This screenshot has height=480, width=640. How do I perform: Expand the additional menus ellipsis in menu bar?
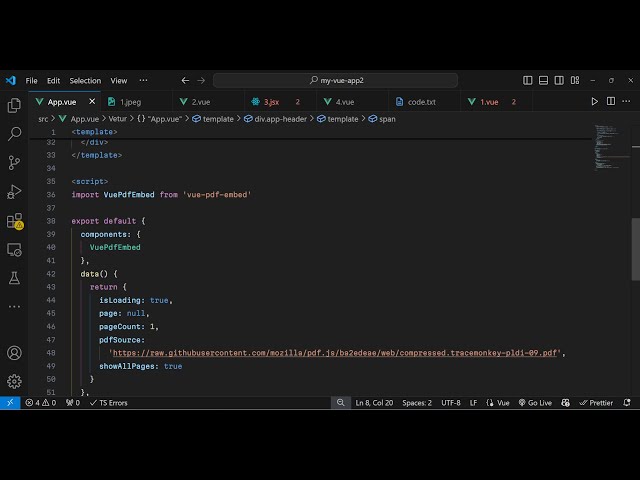[x=143, y=80]
